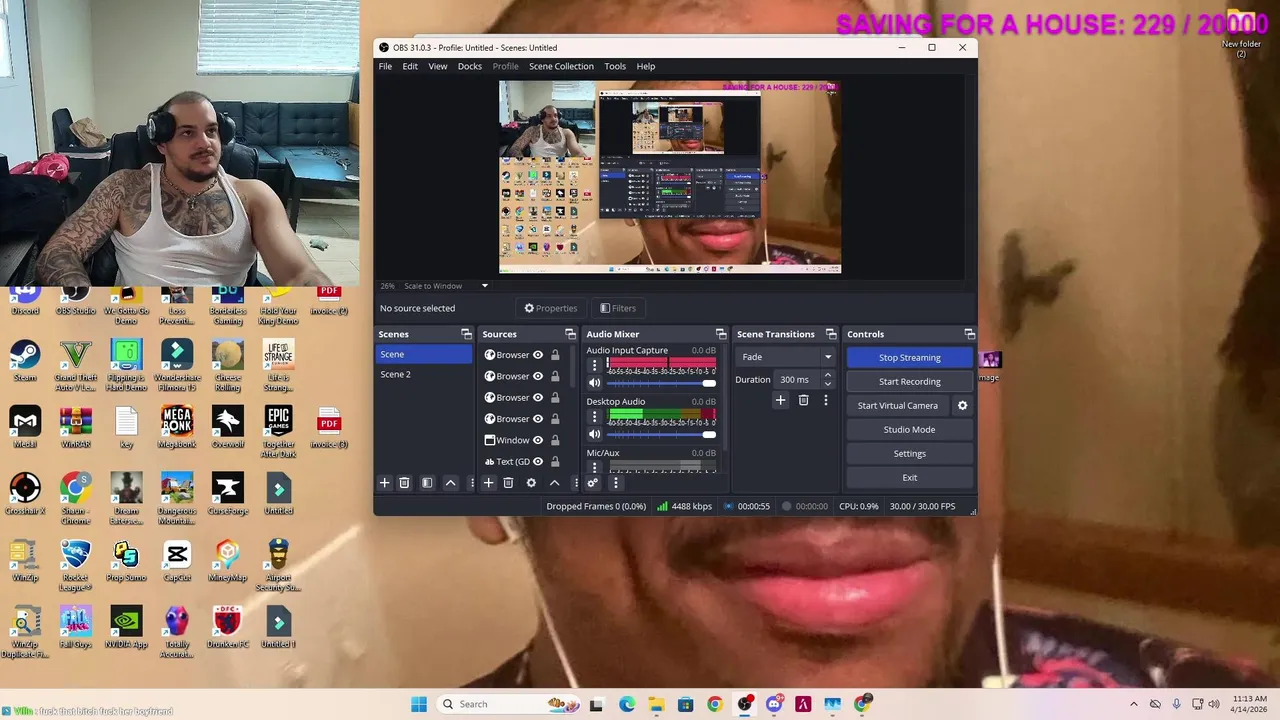This screenshot has height=720, width=1280.
Task: Open the File menu
Action: point(385,66)
